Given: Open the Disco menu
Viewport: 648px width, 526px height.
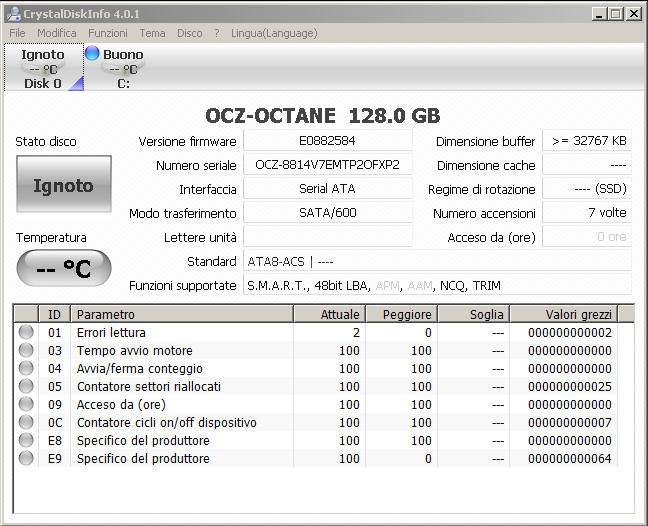Looking at the screenshot, I should (x=190, y=33).
